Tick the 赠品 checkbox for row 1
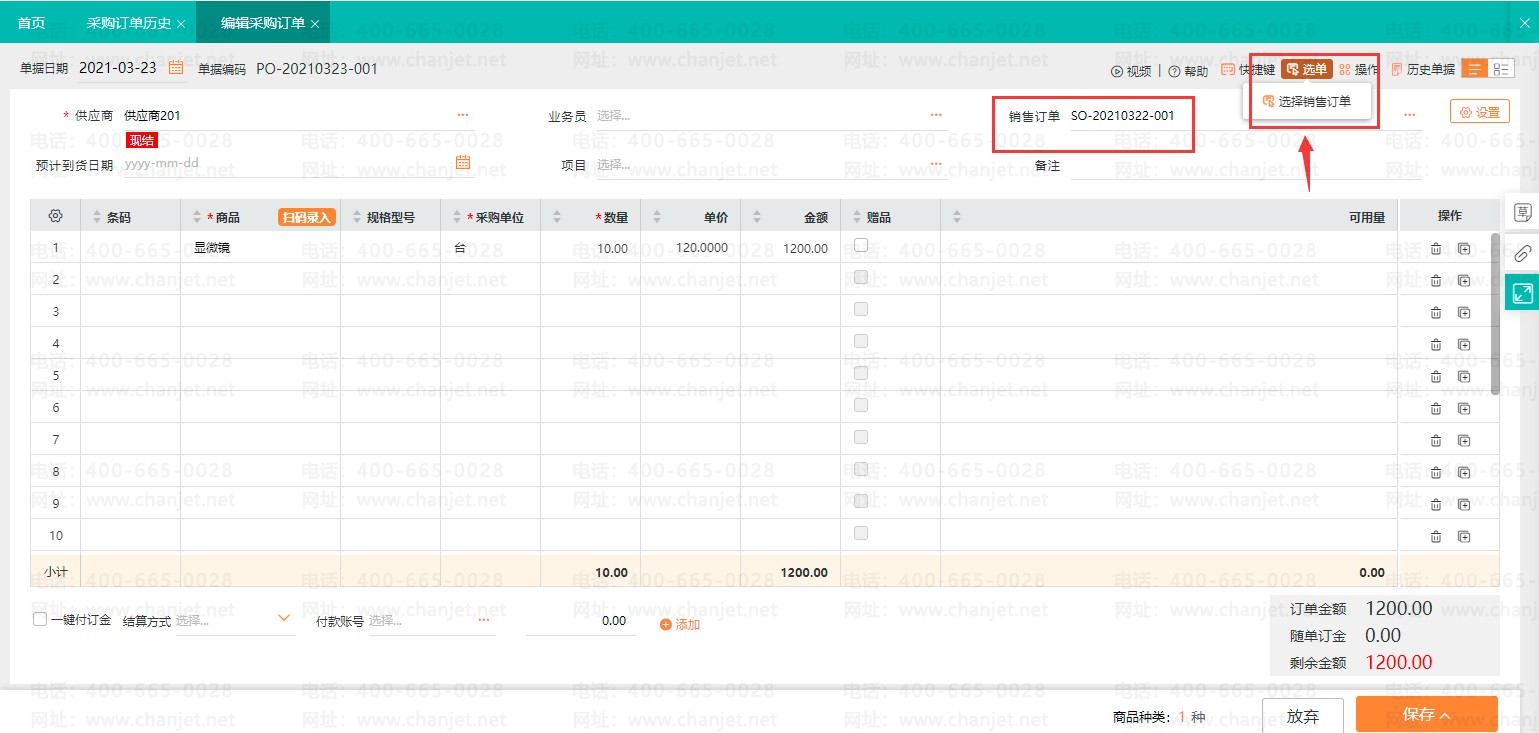The height and width of the screenshot is (733, 1539). [x=860, y=246]
